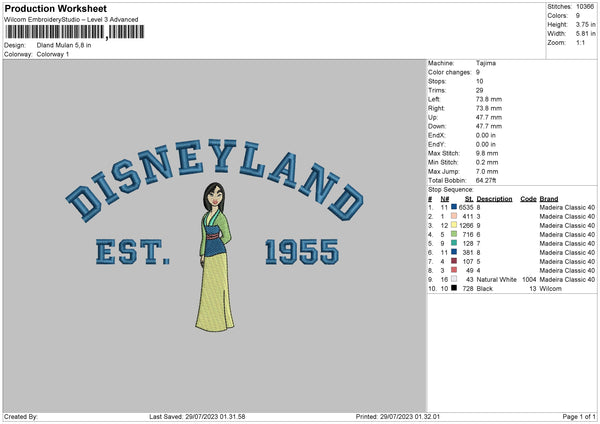Screen dimensions: 600x424
Task: Click the 1955 text in the design
Action: pos(300,252)
